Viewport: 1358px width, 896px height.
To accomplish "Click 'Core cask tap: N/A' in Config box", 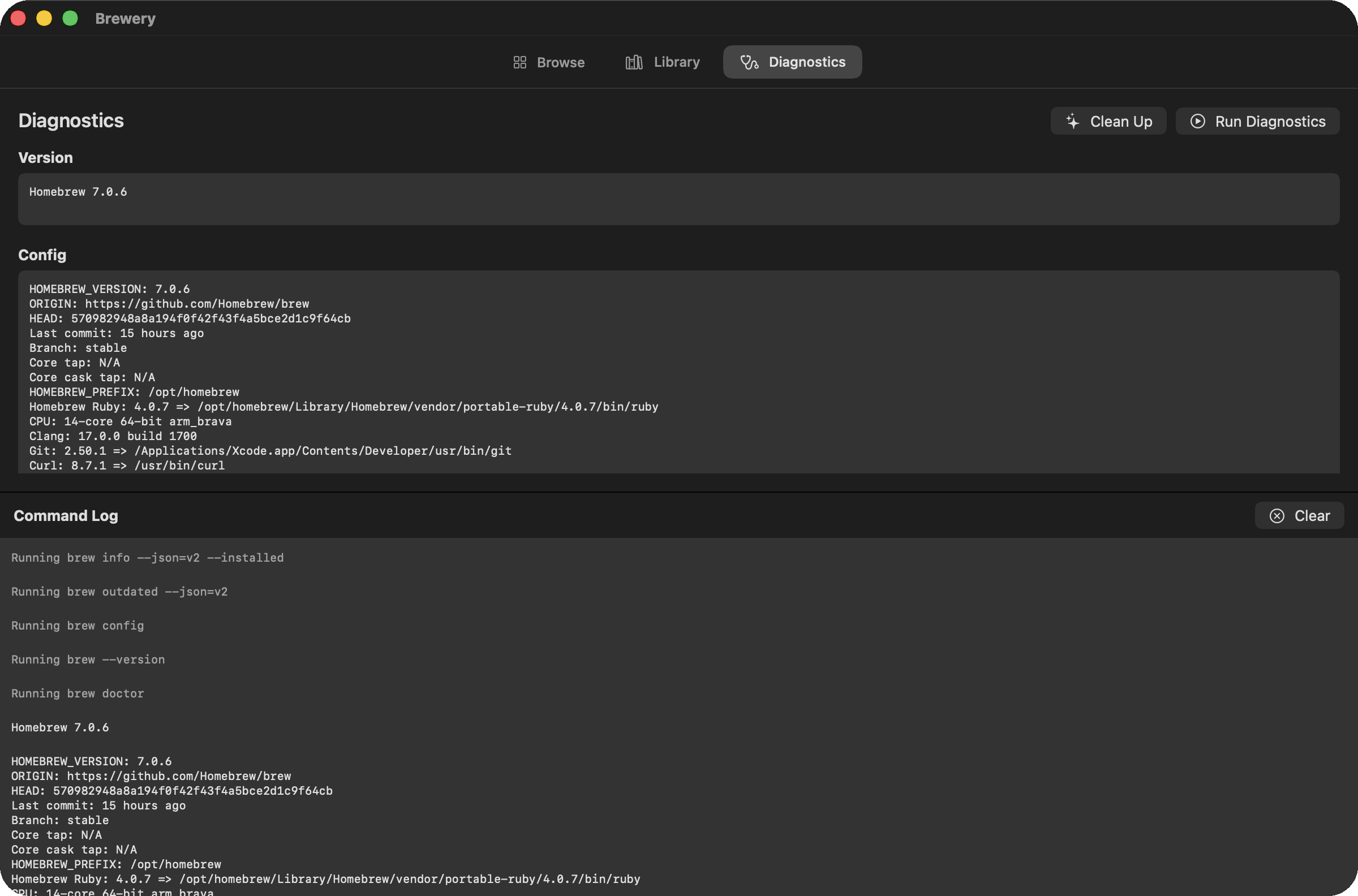I will 92,378.
